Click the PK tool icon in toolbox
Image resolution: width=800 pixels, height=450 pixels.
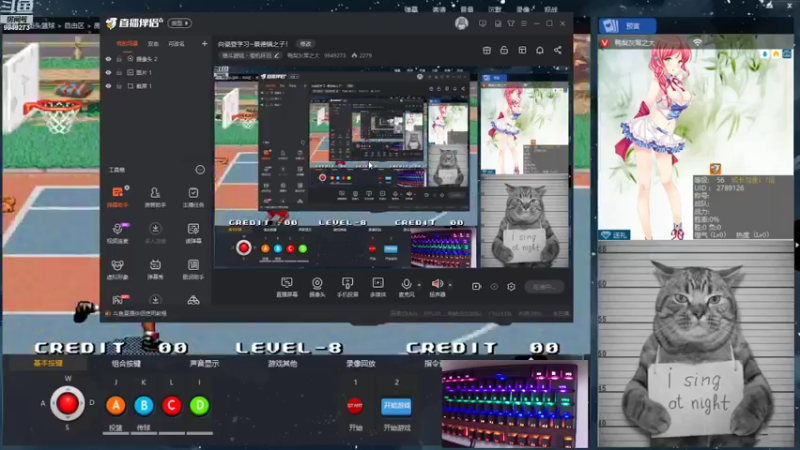pos(118,299)
